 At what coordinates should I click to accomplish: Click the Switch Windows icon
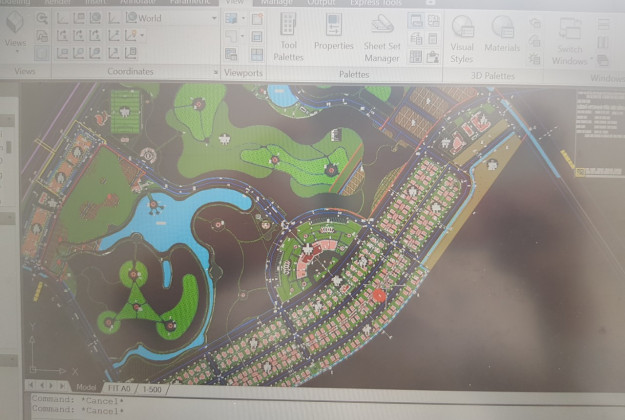tap(569, 34)
